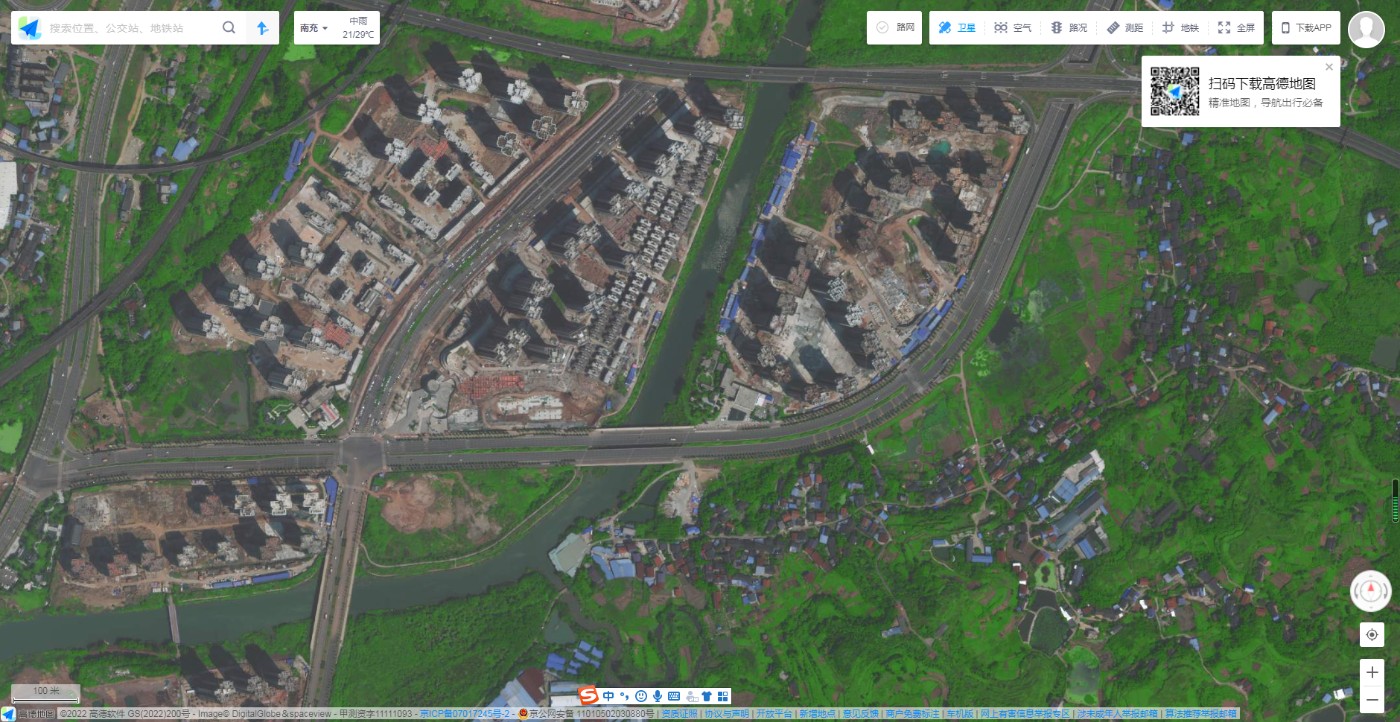Open route directions with the blue arrow icon
The height and width of the screenshot is (722, 1400).
[x=262, y=28]
